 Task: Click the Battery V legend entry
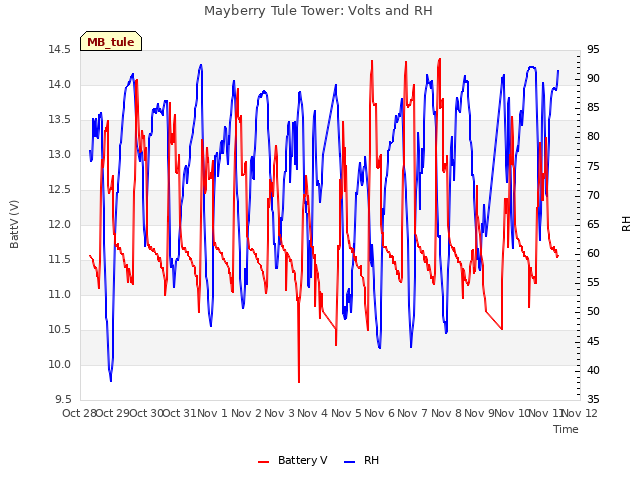click(293, 460)
